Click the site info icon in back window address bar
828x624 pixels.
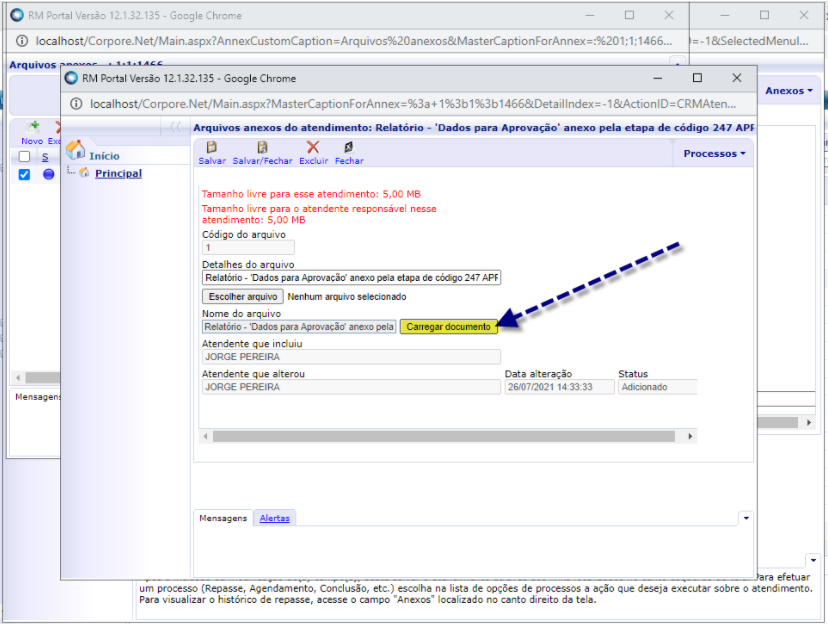pyautogui.click(x=22, y=41)
